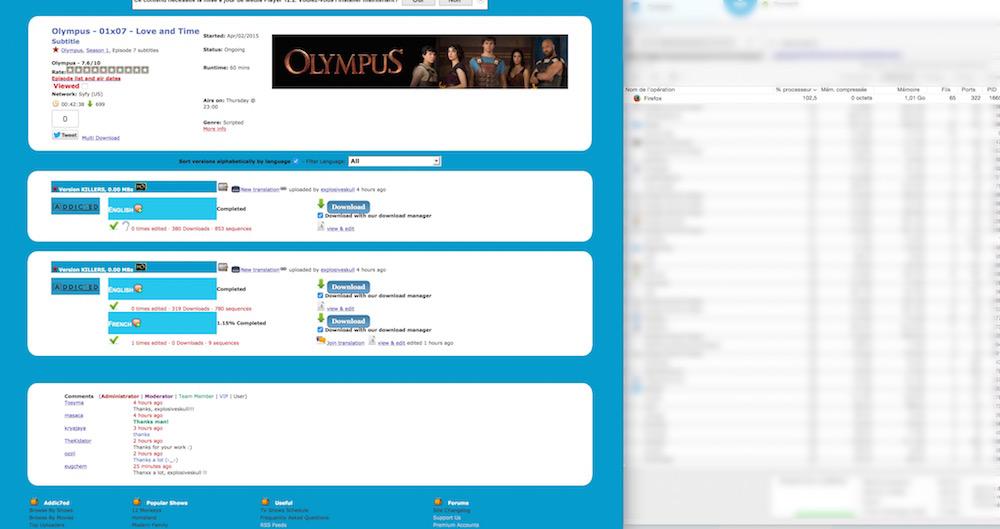Viewport: 1000px width, 529px height.
Task: Click the Tweet button
Action: [65, 135]
